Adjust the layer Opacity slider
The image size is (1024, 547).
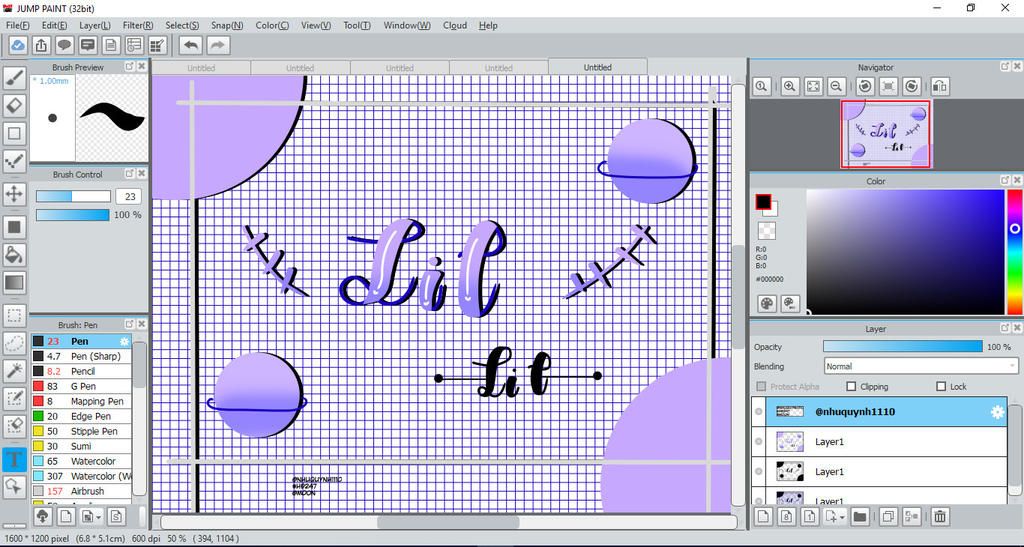click(903, 347)
